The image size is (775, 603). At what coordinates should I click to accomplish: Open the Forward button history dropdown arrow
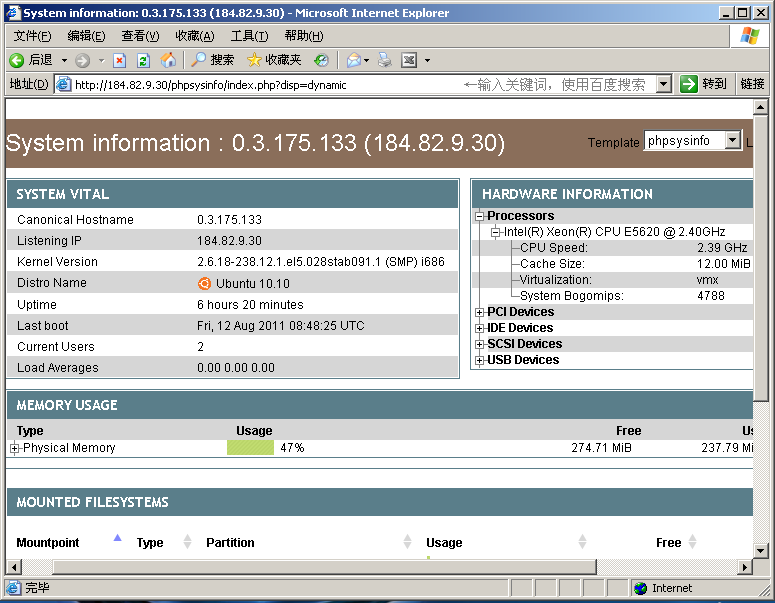[x=101, y=60]
